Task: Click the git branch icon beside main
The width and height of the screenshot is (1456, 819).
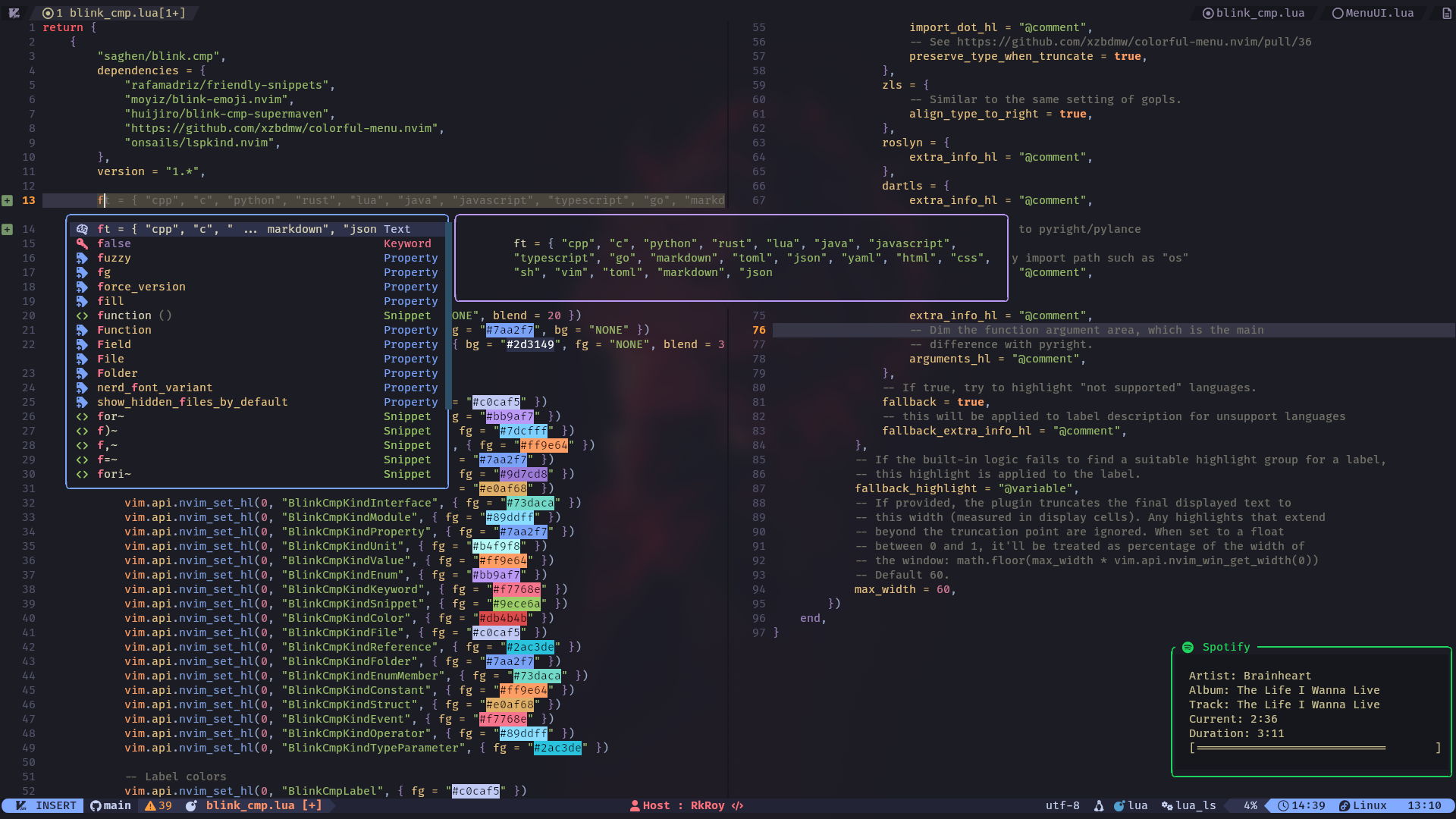Action: pos(94,805)
